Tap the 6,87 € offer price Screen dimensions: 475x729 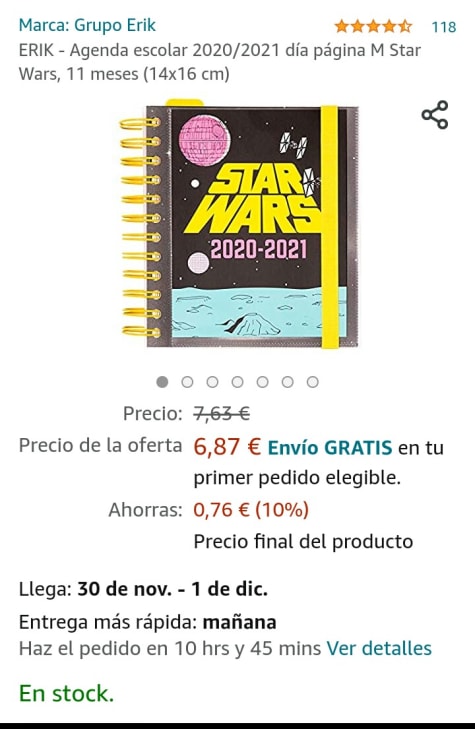(227, 447)
